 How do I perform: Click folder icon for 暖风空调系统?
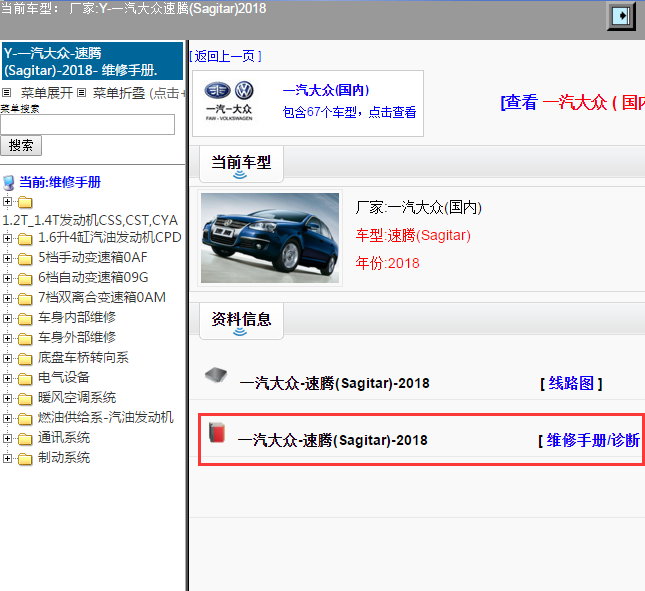(25, 399)
